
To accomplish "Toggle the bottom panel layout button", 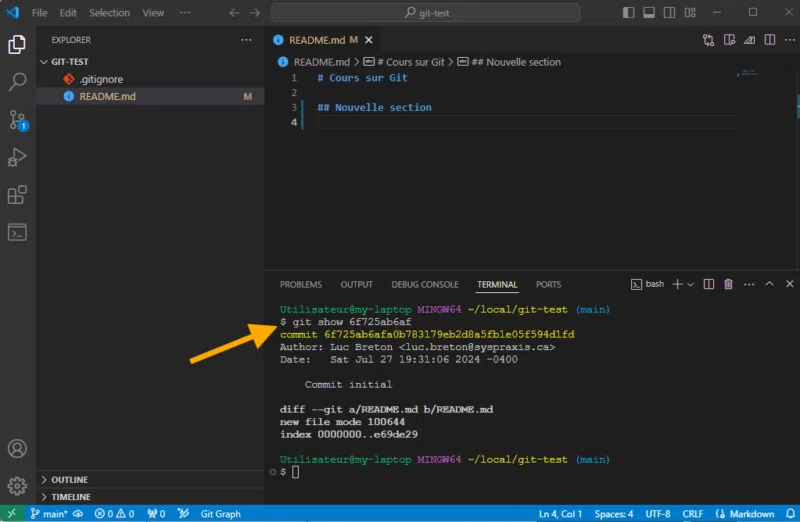I will point(647,13).
